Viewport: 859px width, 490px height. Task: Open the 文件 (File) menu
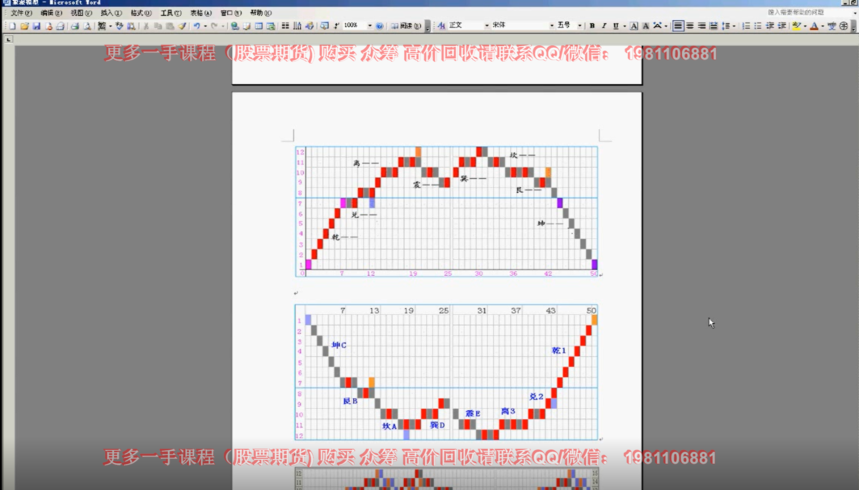(x=20, y=13)
